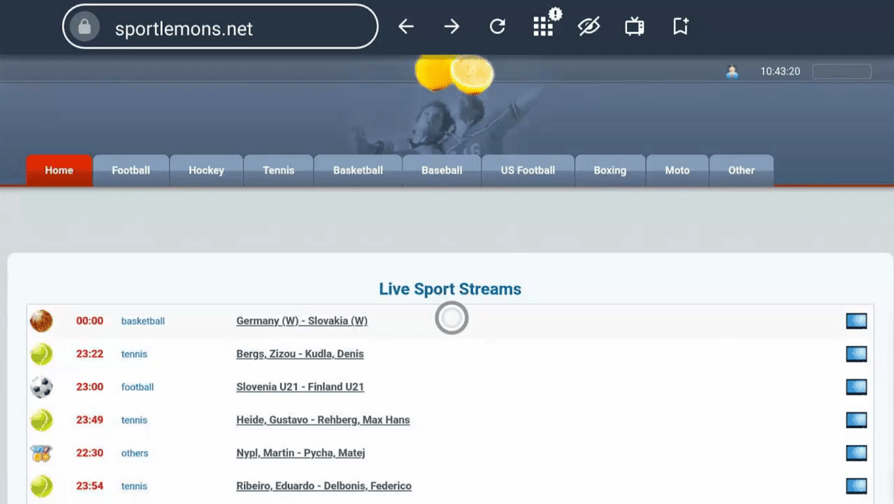
Task: Switch to the Basketball tab
Action: point(358,170)
